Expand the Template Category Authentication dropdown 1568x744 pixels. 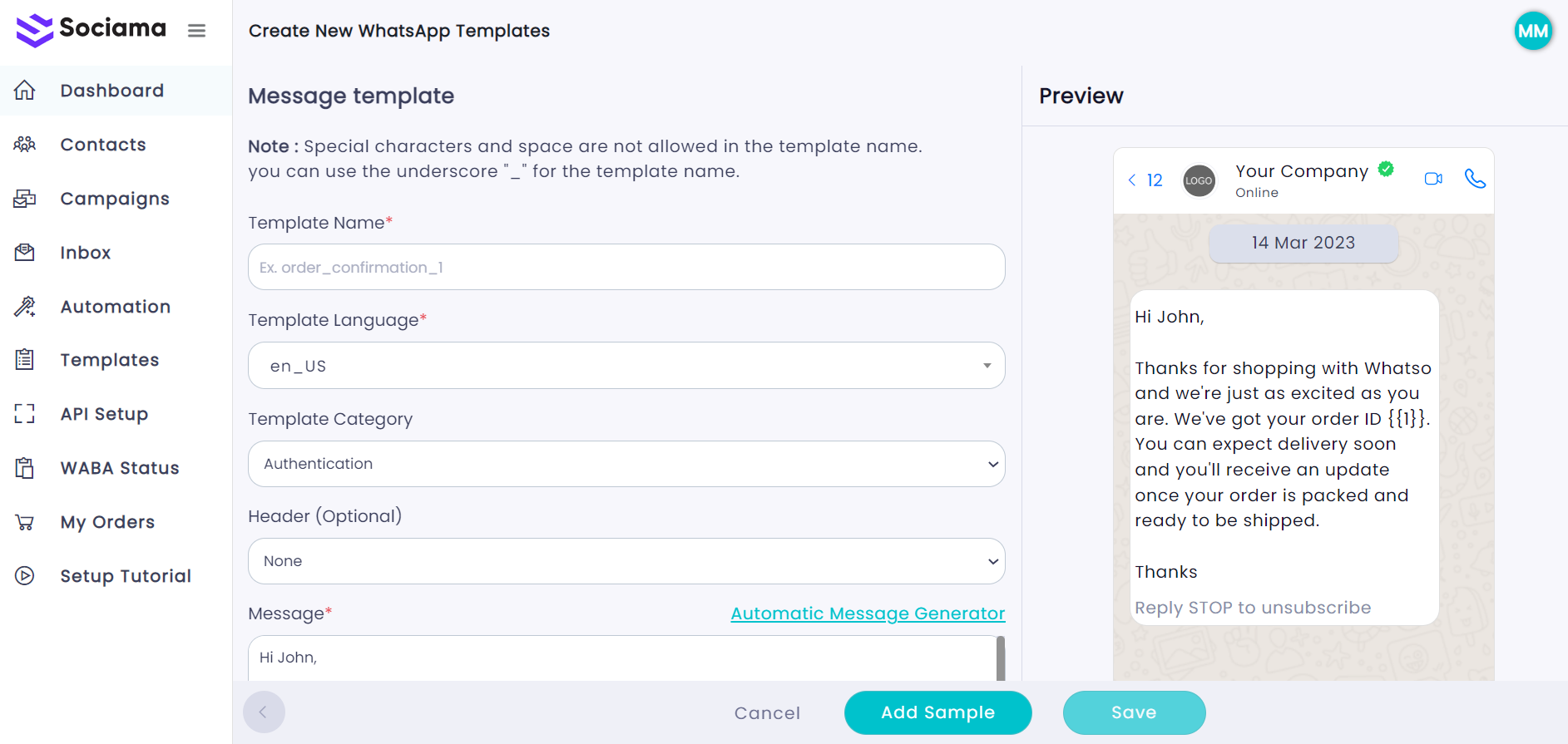click(626, 464)
